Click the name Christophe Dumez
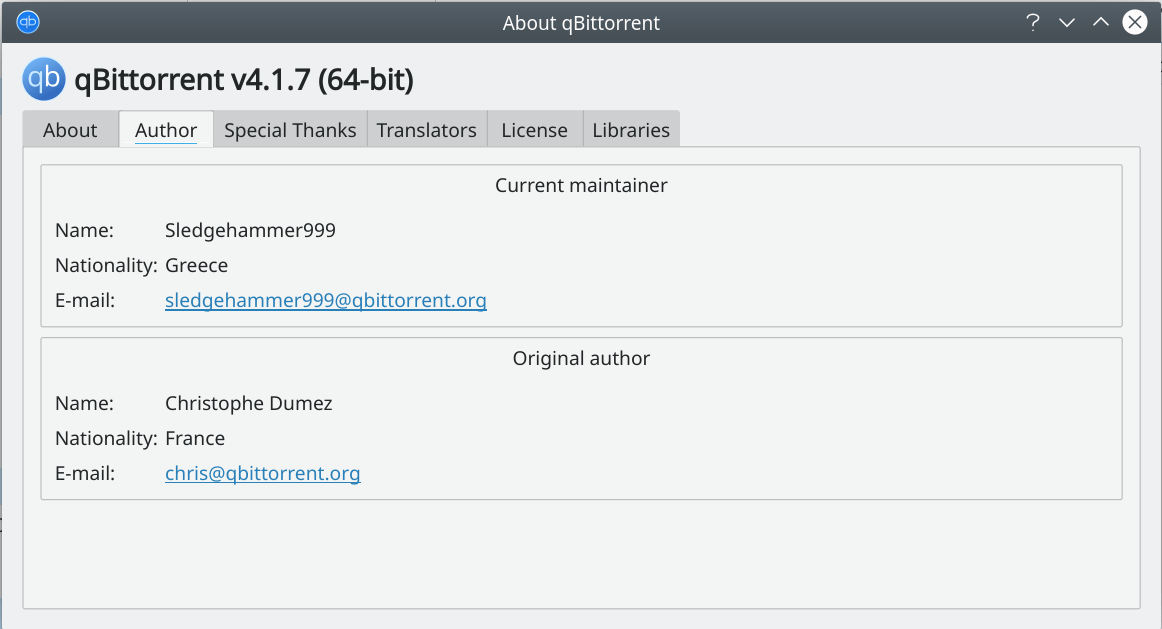1162x629 pixels. (248, 404)
